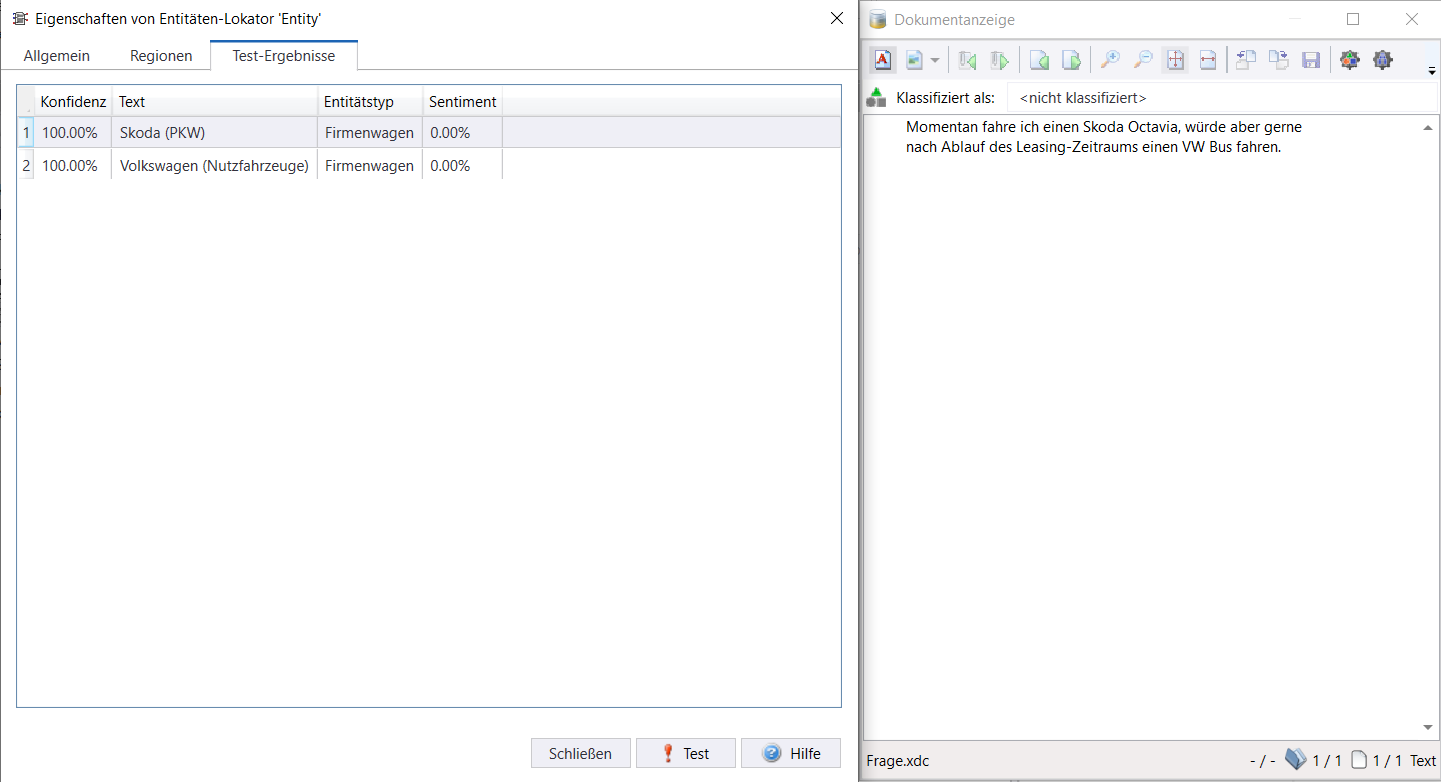Show the previous page icon
The image size is (1441, 782).
pos(1039,61)
